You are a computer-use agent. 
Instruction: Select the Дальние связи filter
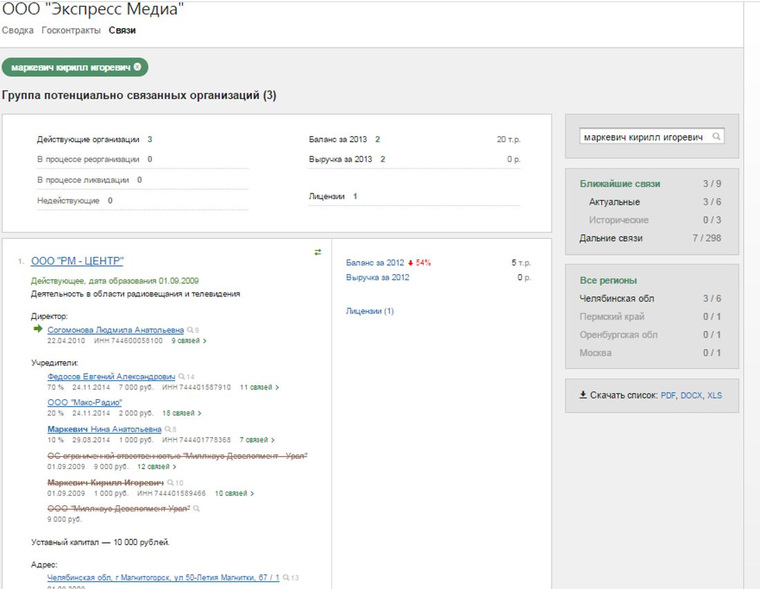coord(611,238)
